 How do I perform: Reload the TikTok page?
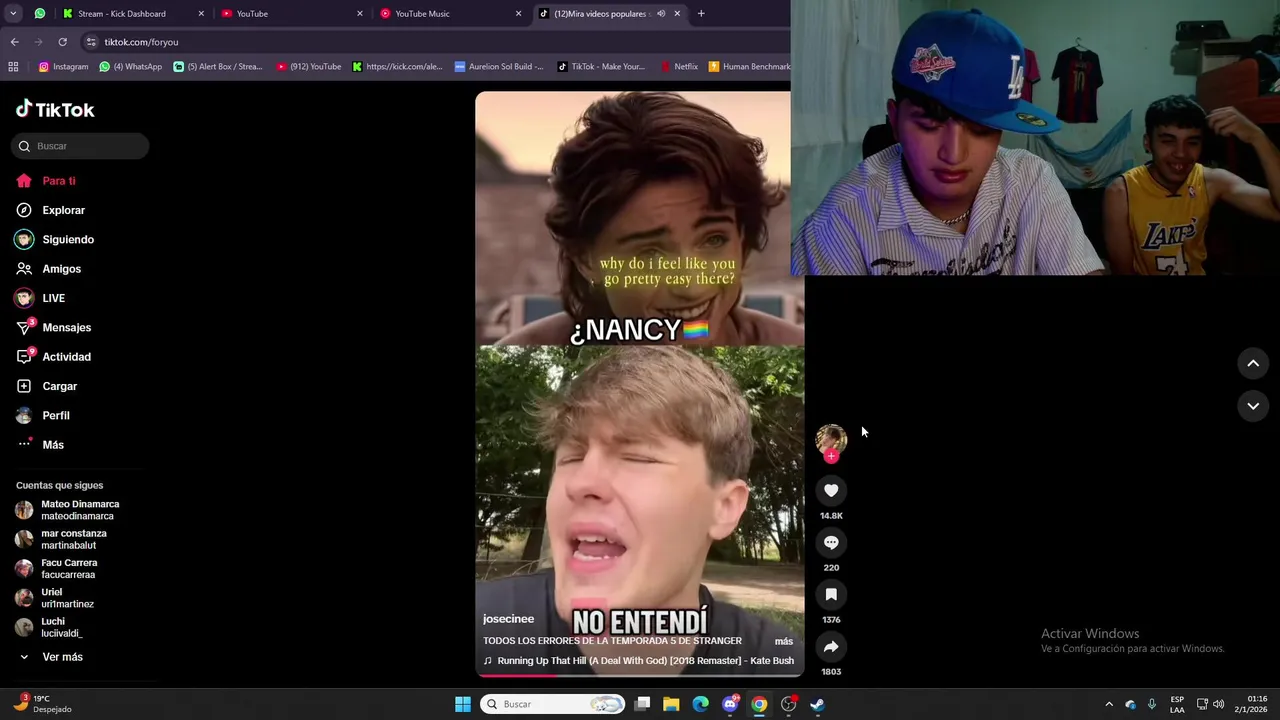tap(62, 42)
